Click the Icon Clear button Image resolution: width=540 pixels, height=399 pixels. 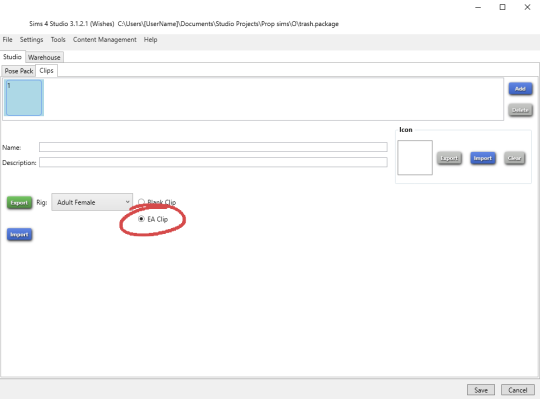click(515, 158)
